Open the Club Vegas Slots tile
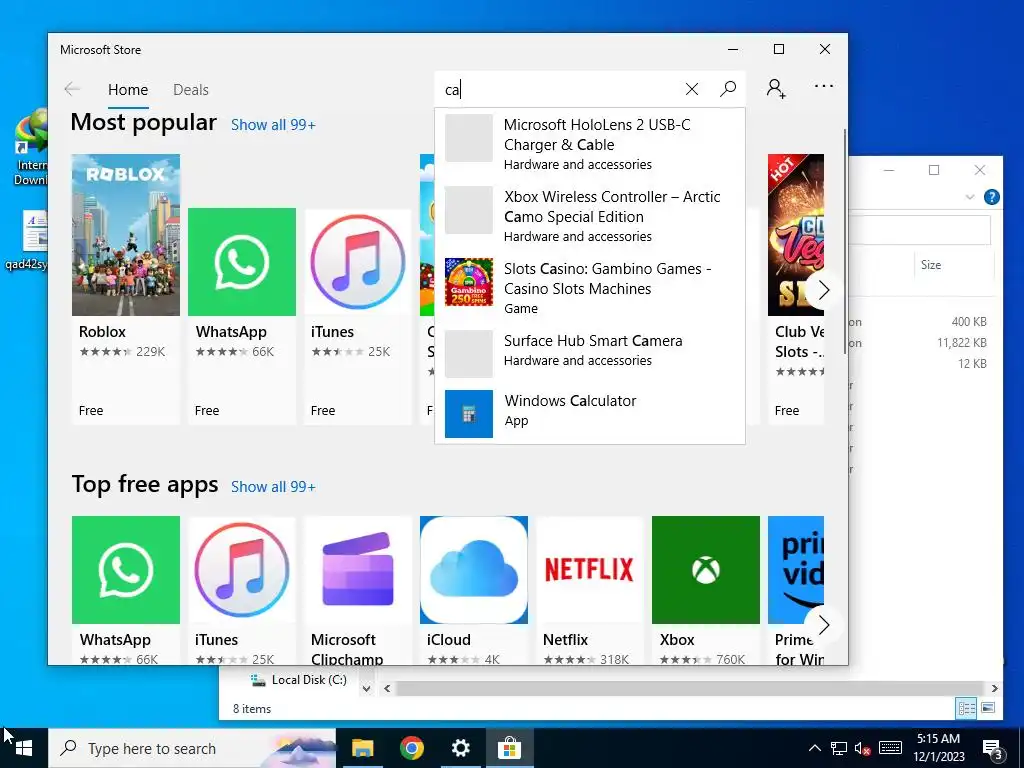 (x=795, y=289)
